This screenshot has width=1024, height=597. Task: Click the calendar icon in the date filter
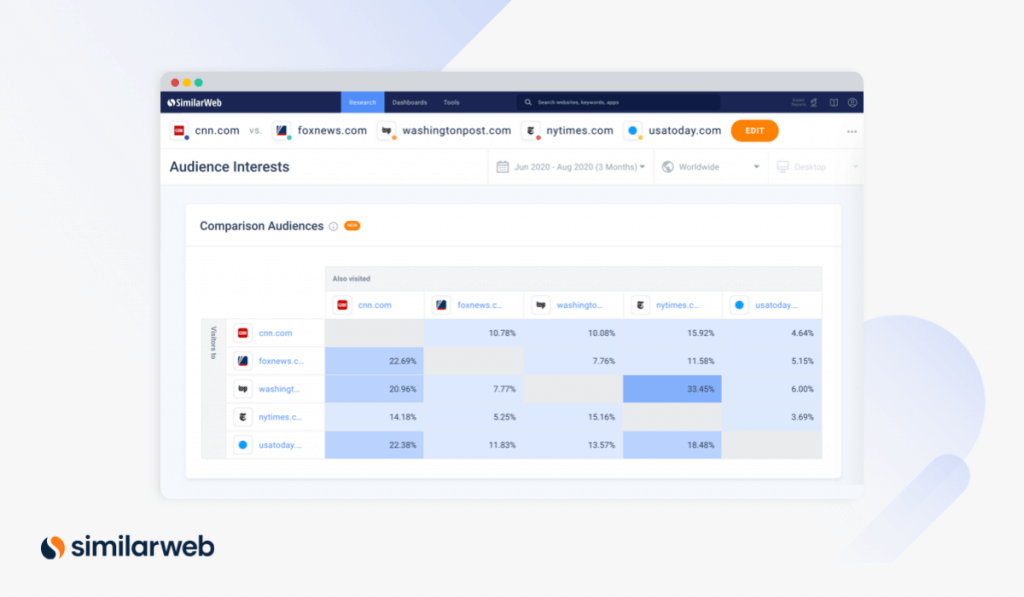(x=503, y=166)
